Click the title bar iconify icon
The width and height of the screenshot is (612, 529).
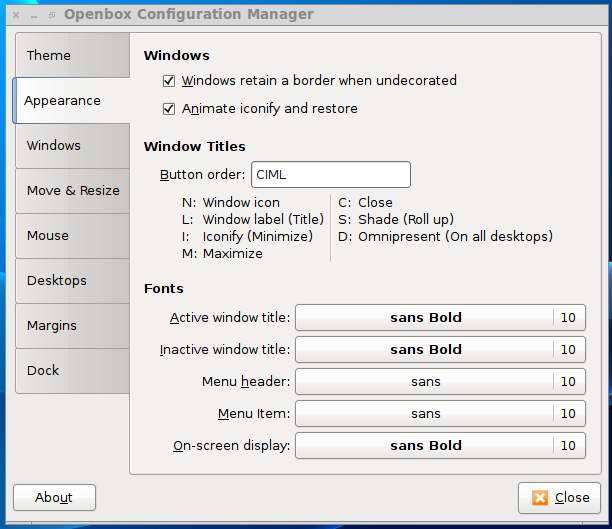coord(34,16)
